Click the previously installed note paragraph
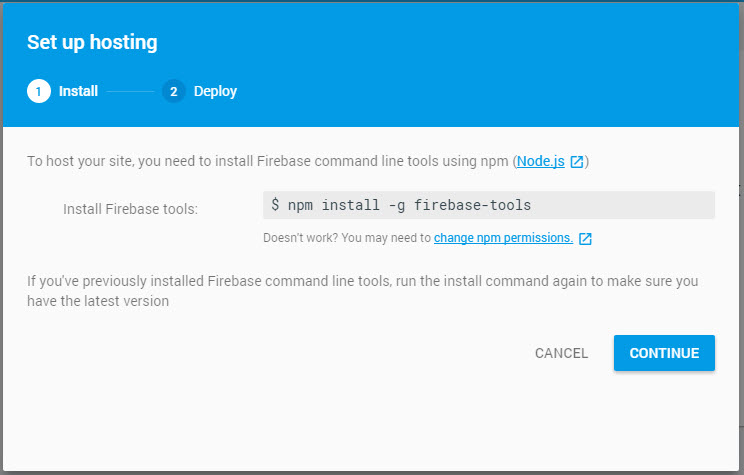The height and width of the screenshot is (475, 744). coord(363,291)
